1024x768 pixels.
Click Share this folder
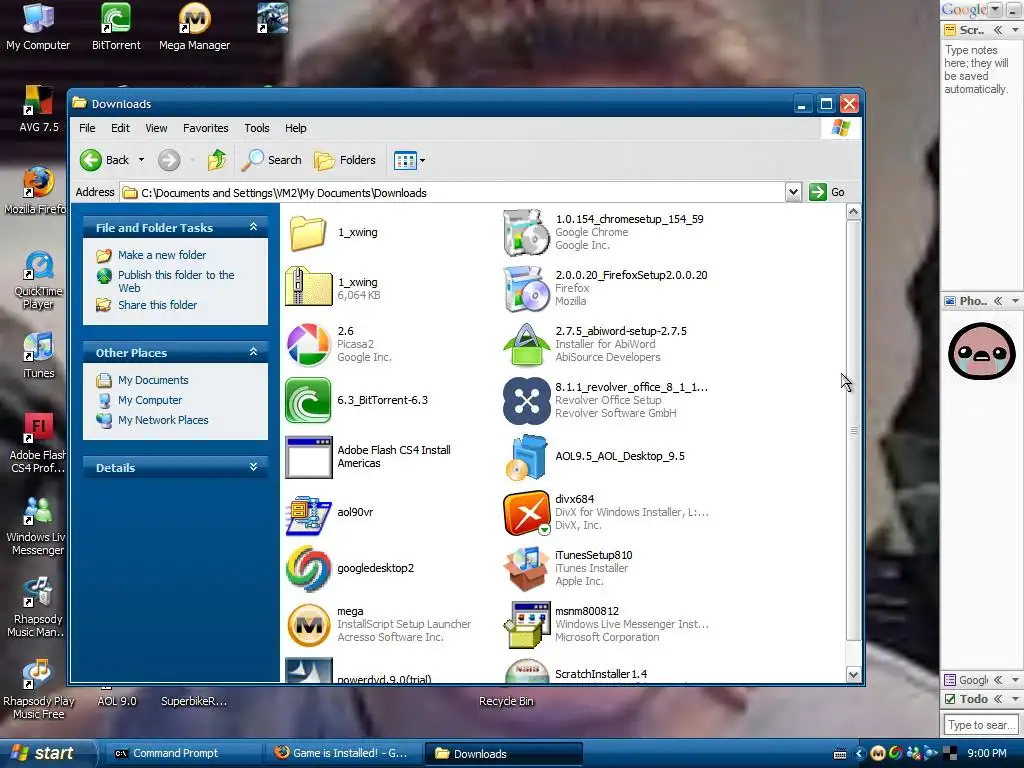click(x=157, y=305)
